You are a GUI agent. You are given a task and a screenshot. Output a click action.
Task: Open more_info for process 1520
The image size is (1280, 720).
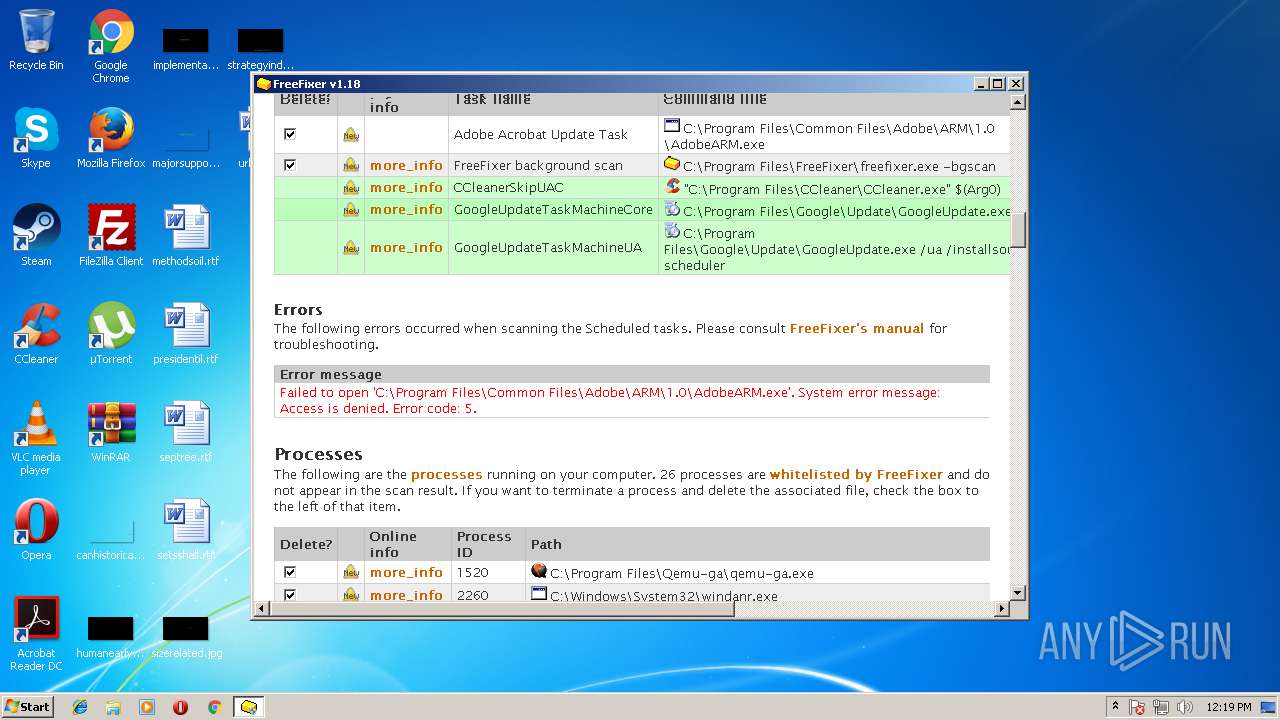406,573
